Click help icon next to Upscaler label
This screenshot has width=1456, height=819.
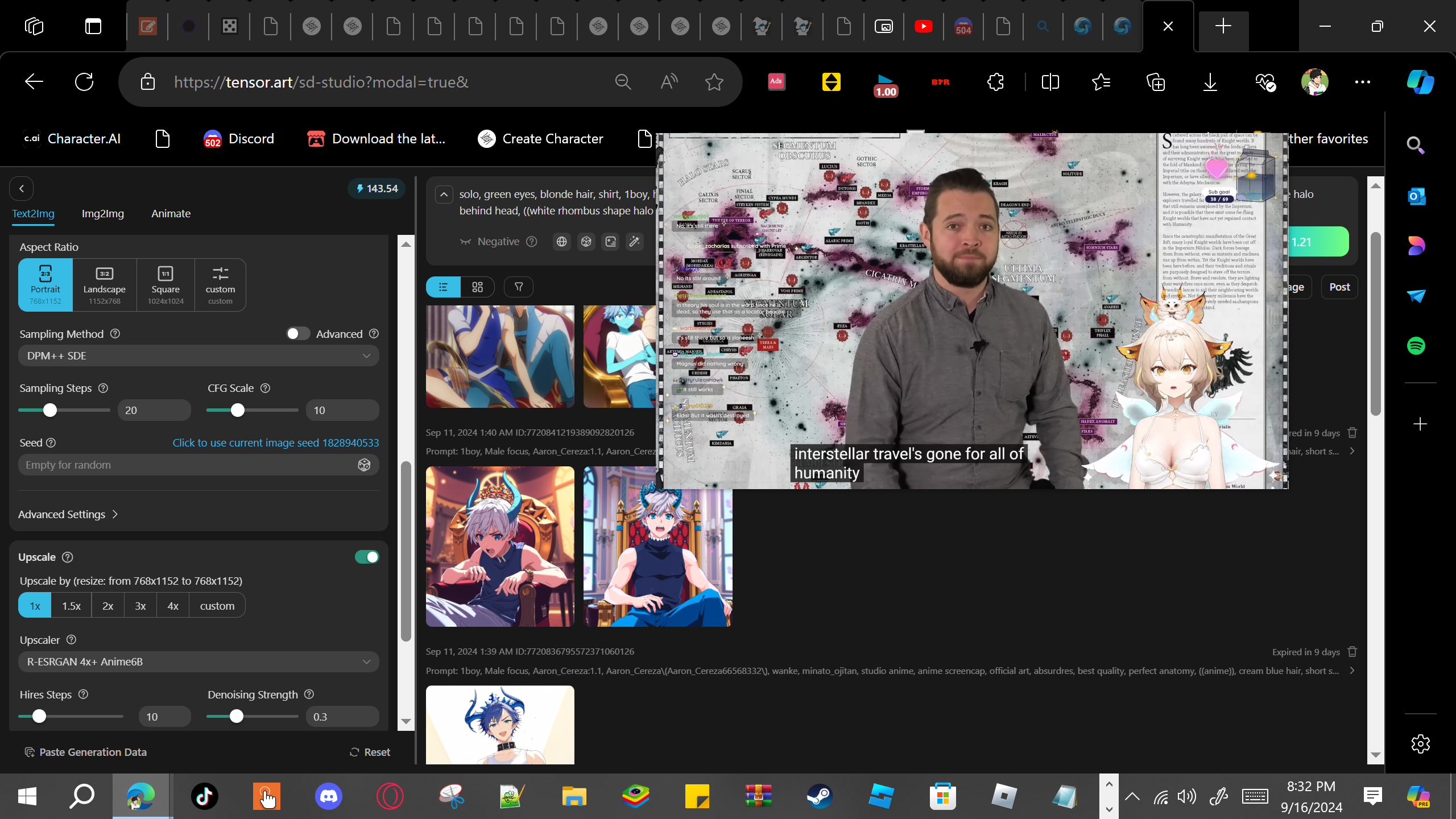[71, 640]
